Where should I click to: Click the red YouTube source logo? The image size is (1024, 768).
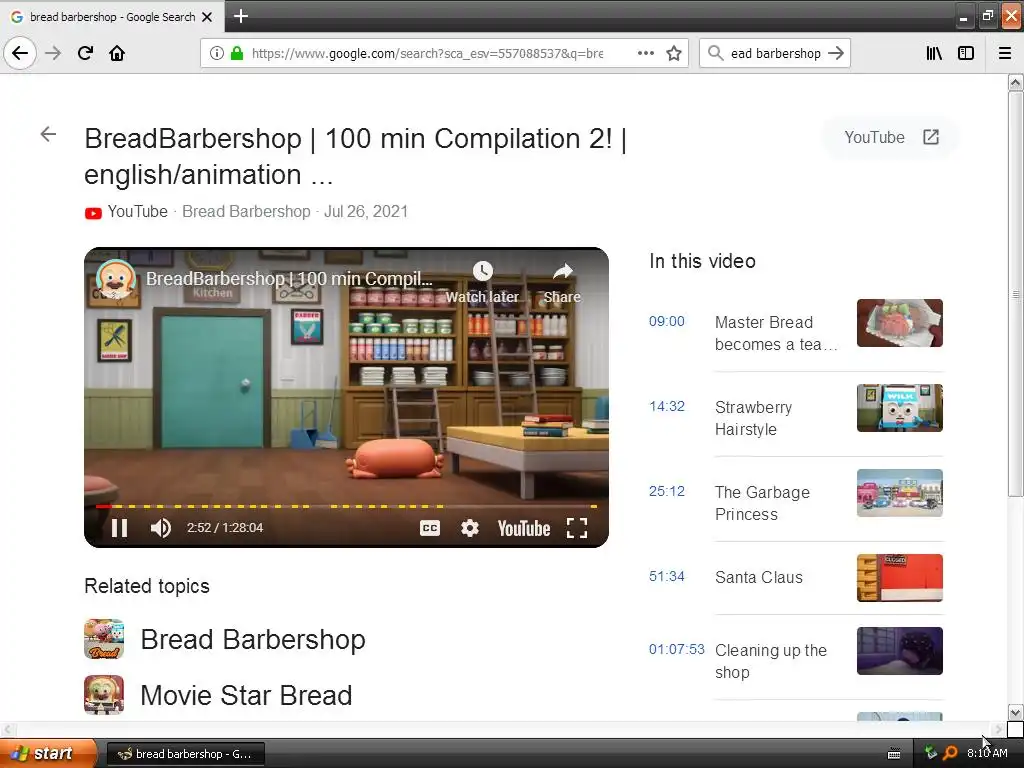93,213
